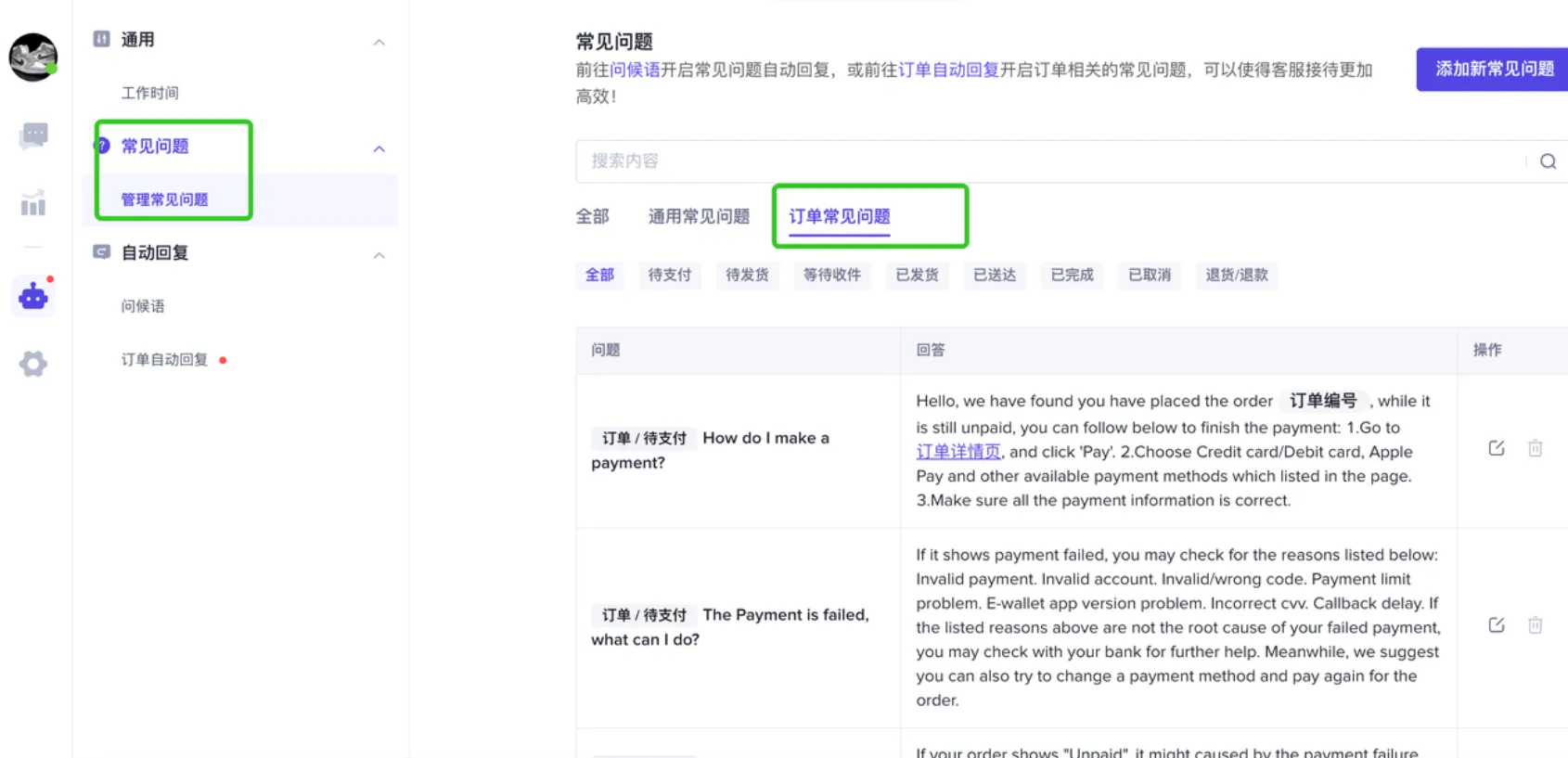Delete the 'How do I make a payment?' entry
1568x758 pixels.
pyautogui.click(x=1536, y=448)
